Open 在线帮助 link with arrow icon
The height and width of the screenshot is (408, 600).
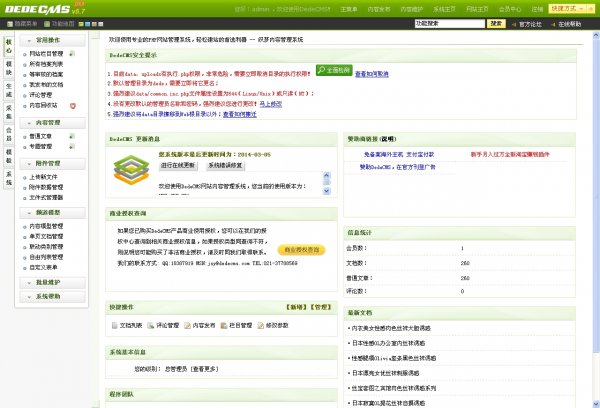[x=566, y=24]
